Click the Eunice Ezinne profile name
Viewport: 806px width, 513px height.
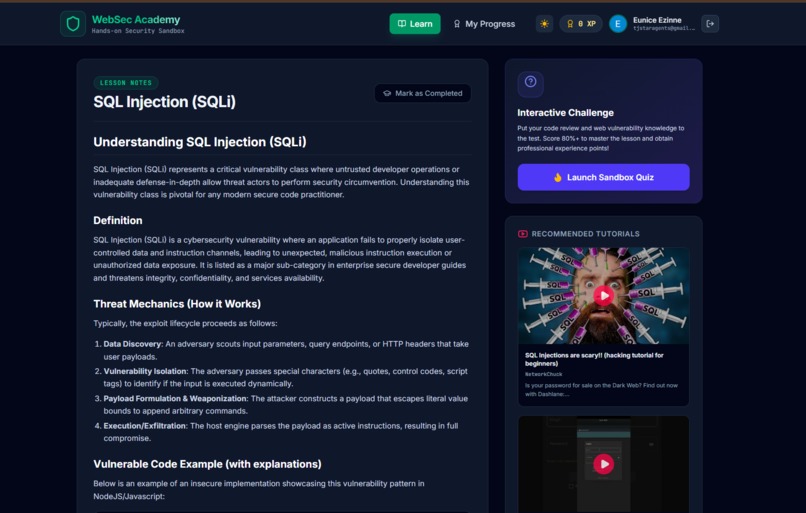pos(657,20)
